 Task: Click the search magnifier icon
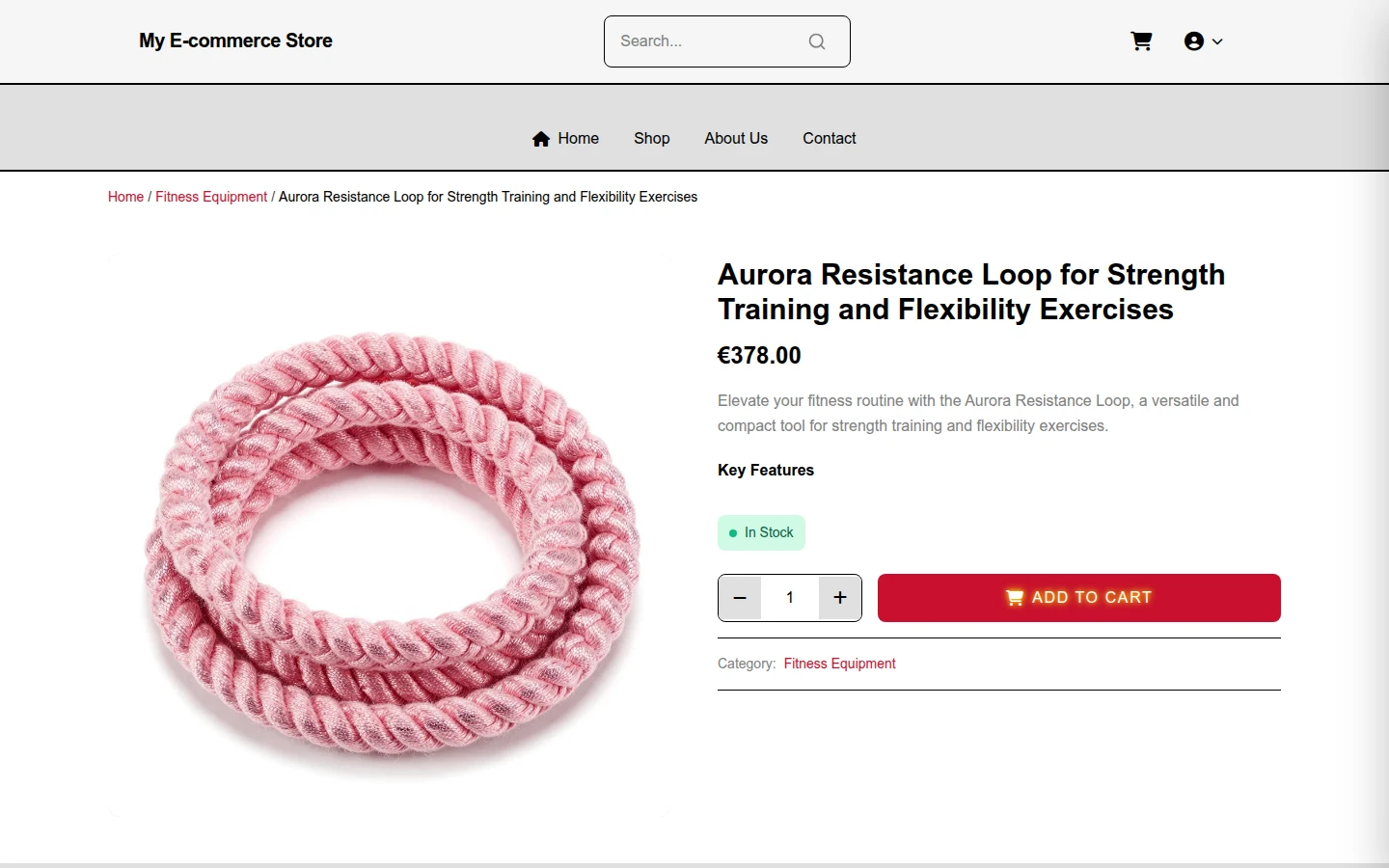pos(817,41)
